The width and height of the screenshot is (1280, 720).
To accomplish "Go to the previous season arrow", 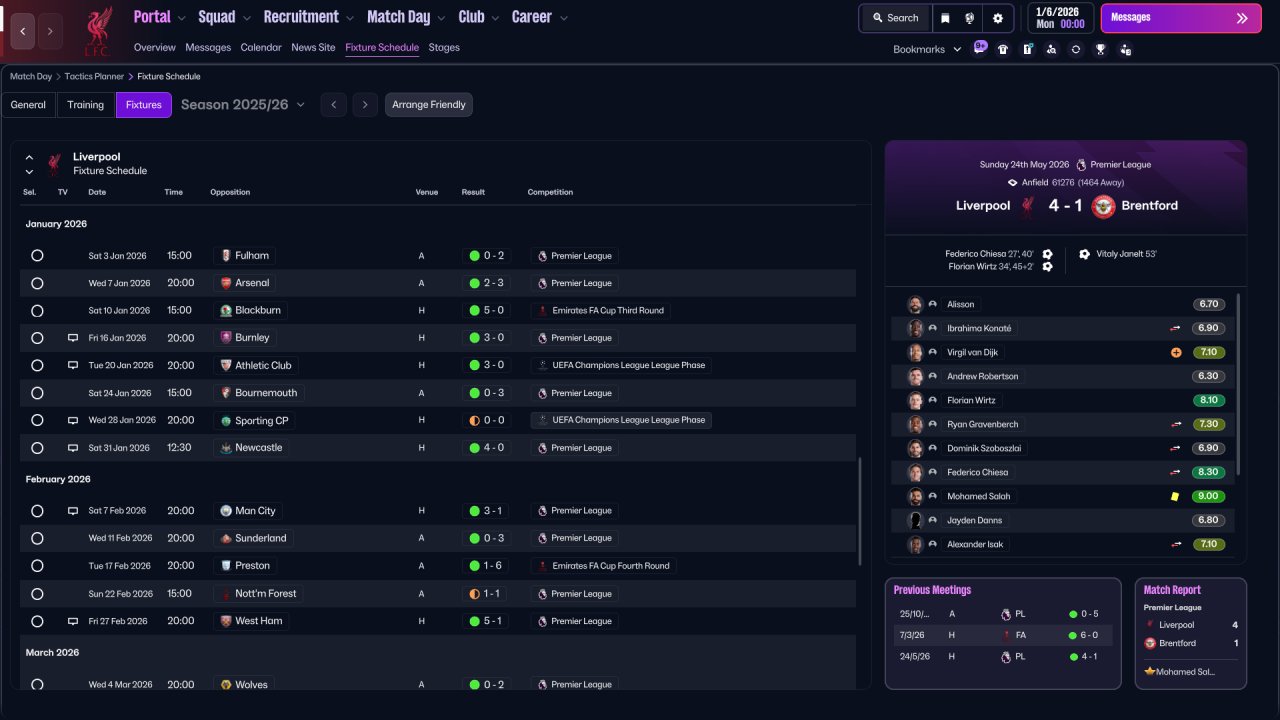I will 334,105.
